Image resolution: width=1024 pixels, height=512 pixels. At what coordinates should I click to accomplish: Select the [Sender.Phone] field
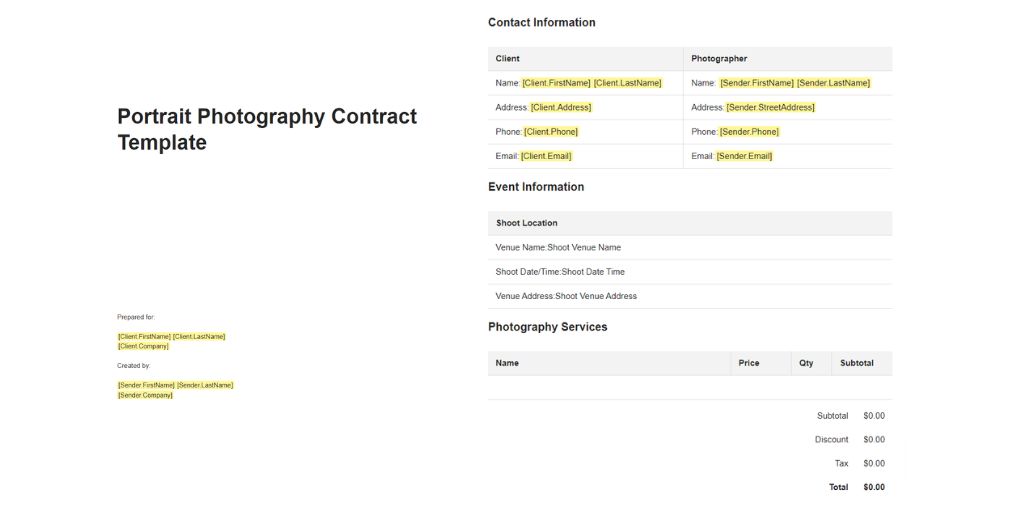point(749,132)
